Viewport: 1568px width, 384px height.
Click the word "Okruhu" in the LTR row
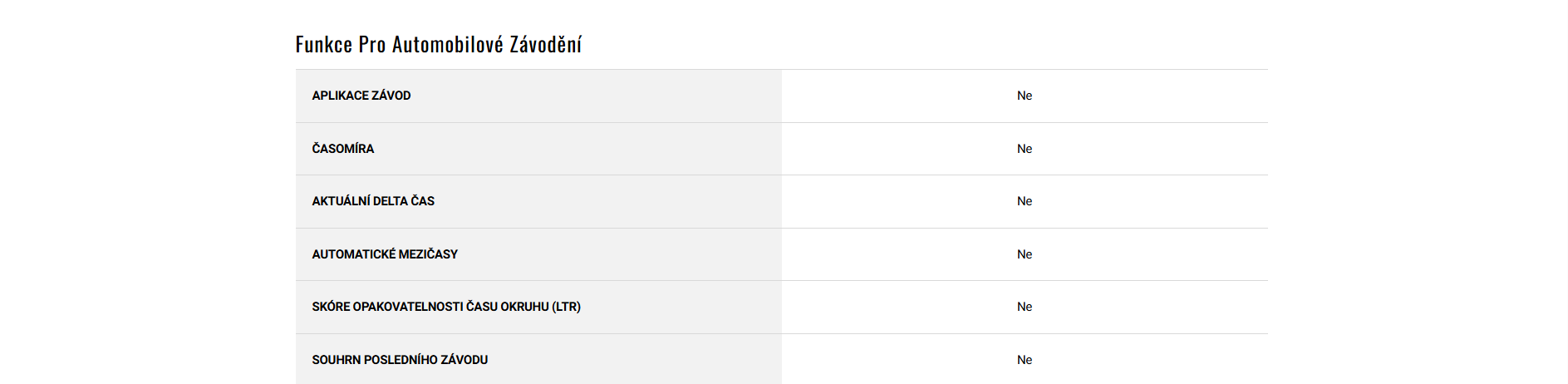524,307
